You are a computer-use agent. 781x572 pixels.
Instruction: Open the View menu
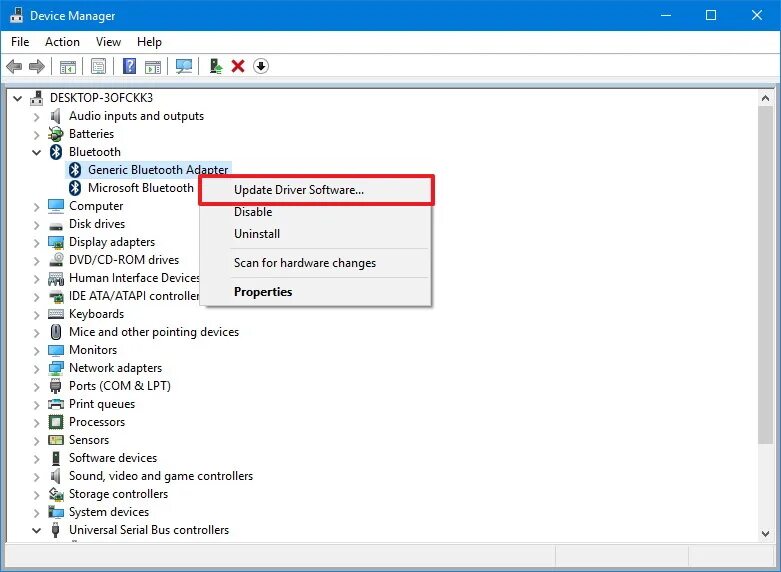[x=108, y=42]
